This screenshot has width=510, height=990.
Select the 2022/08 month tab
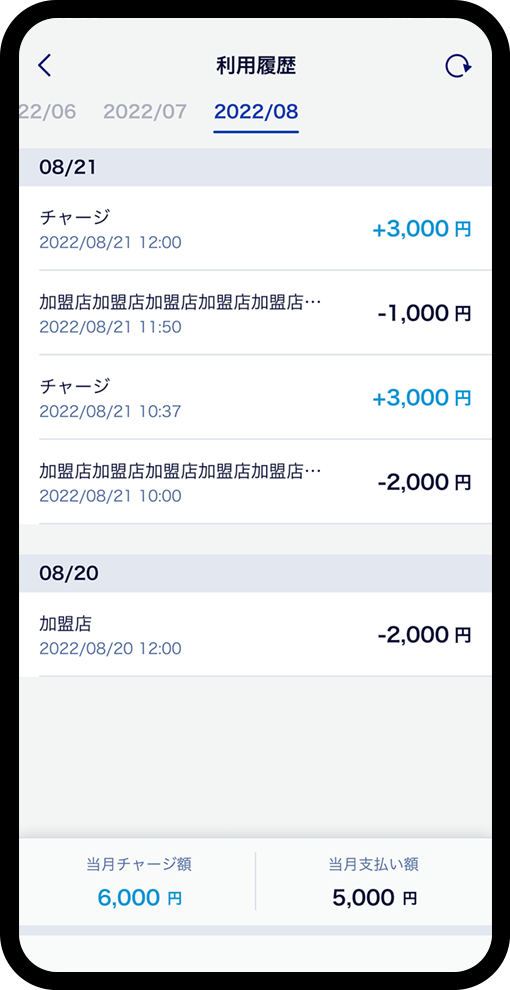click(256, 112)
